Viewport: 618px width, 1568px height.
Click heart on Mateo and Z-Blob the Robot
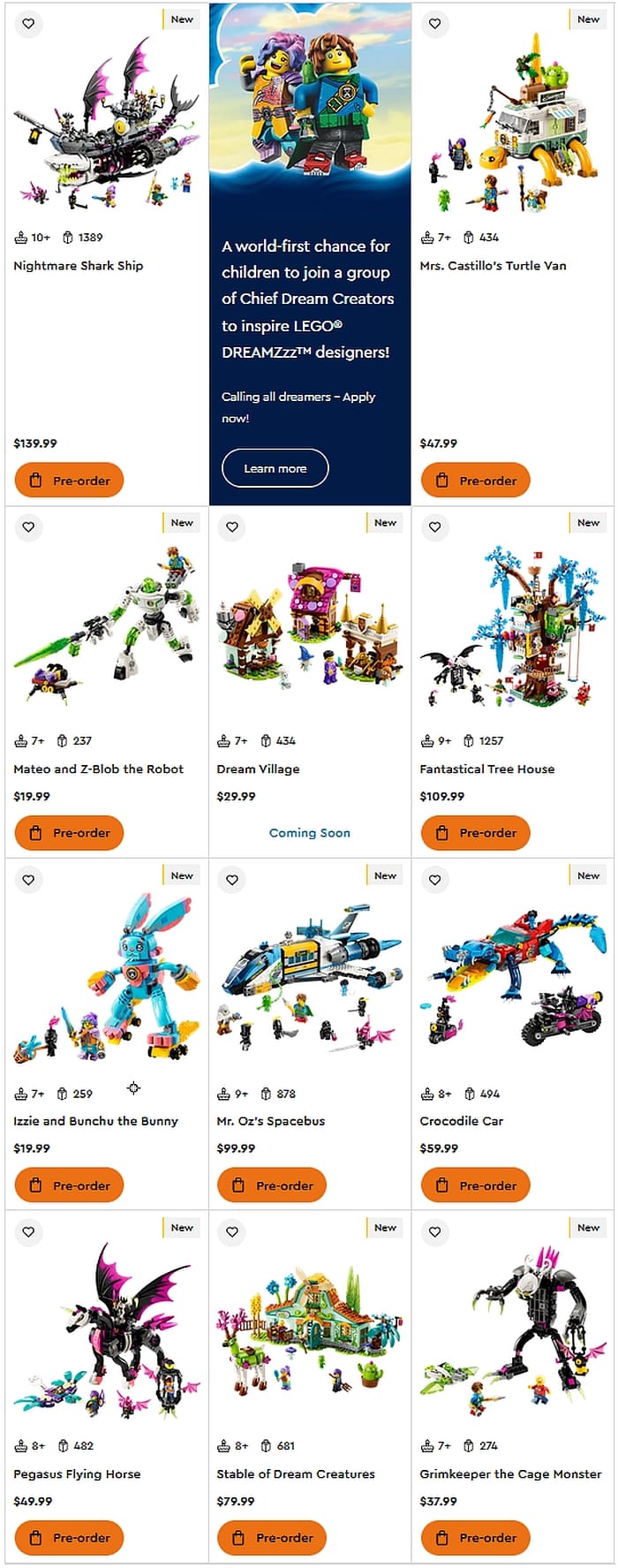[29, 527]
